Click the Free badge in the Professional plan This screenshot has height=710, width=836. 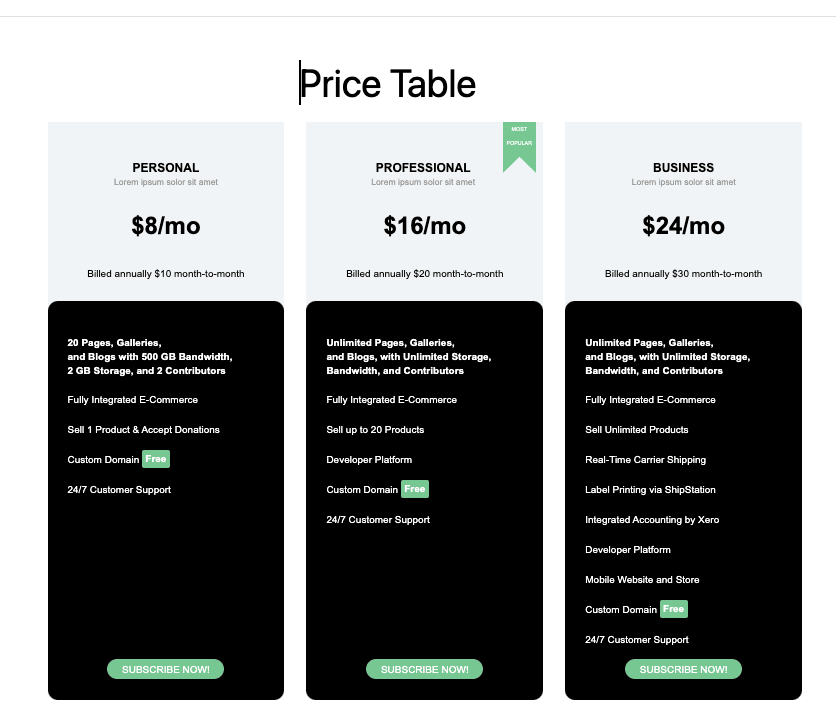[415, 489]
